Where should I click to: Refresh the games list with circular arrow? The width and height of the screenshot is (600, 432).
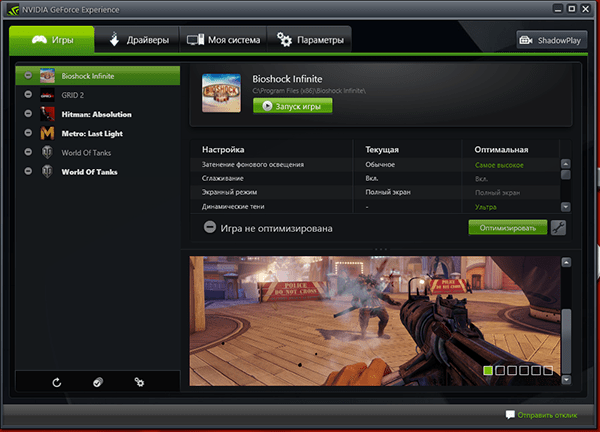pyautogui.click(x=57, y=382)
